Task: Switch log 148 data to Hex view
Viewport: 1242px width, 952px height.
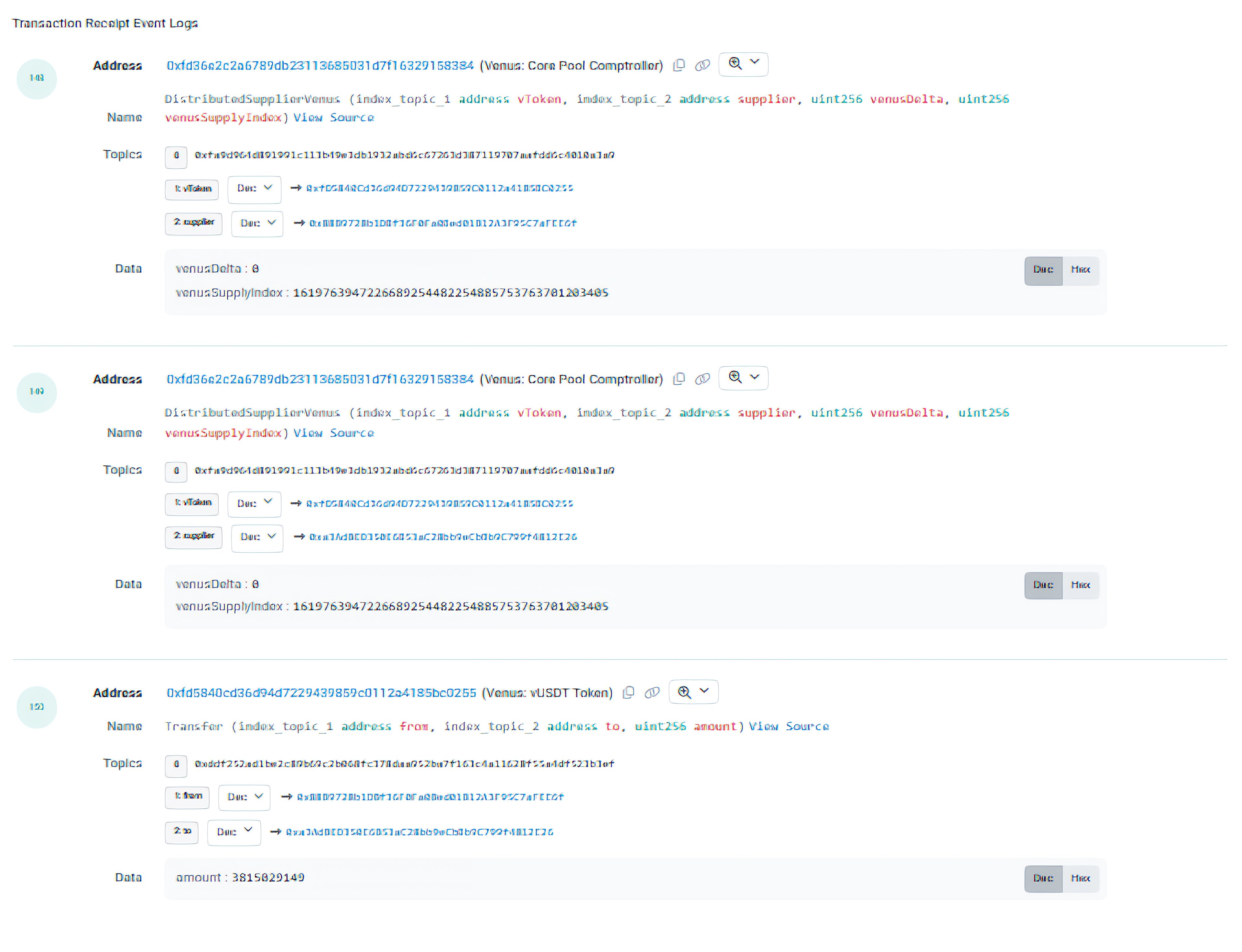Action: point(1081,271)
